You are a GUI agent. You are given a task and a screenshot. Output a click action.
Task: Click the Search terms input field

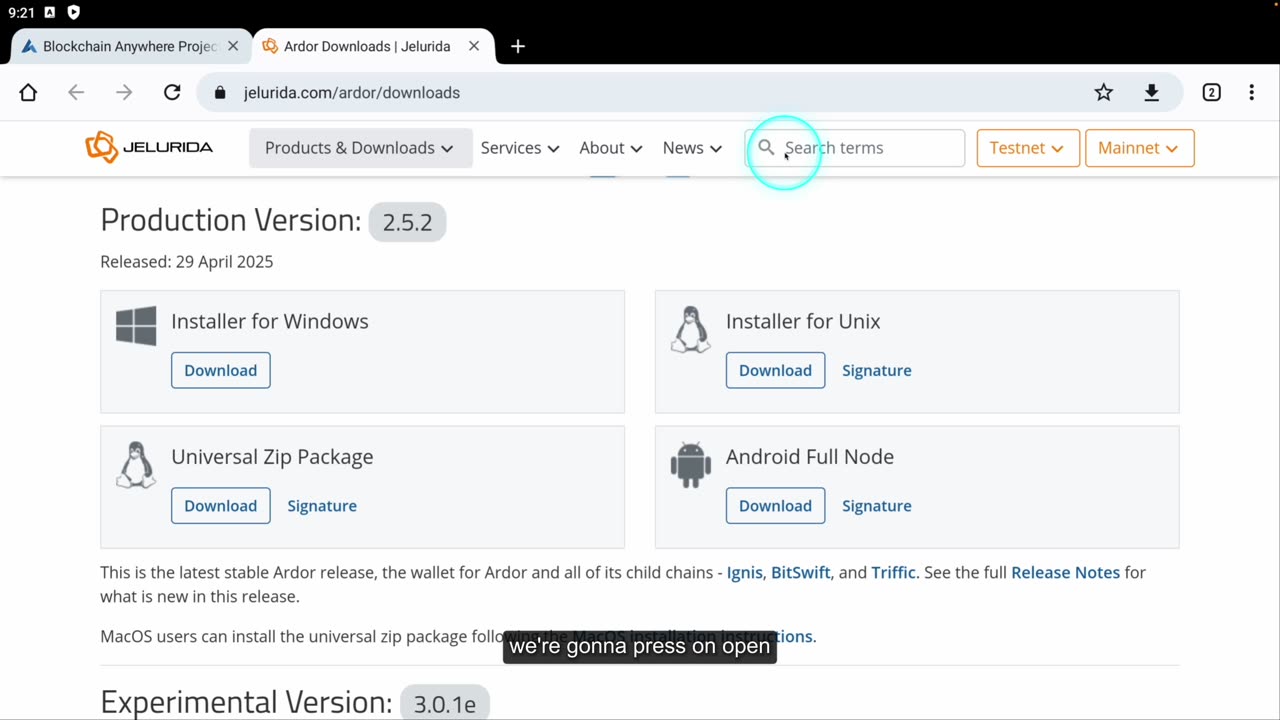pyautogui.click(x=855, y=148)
